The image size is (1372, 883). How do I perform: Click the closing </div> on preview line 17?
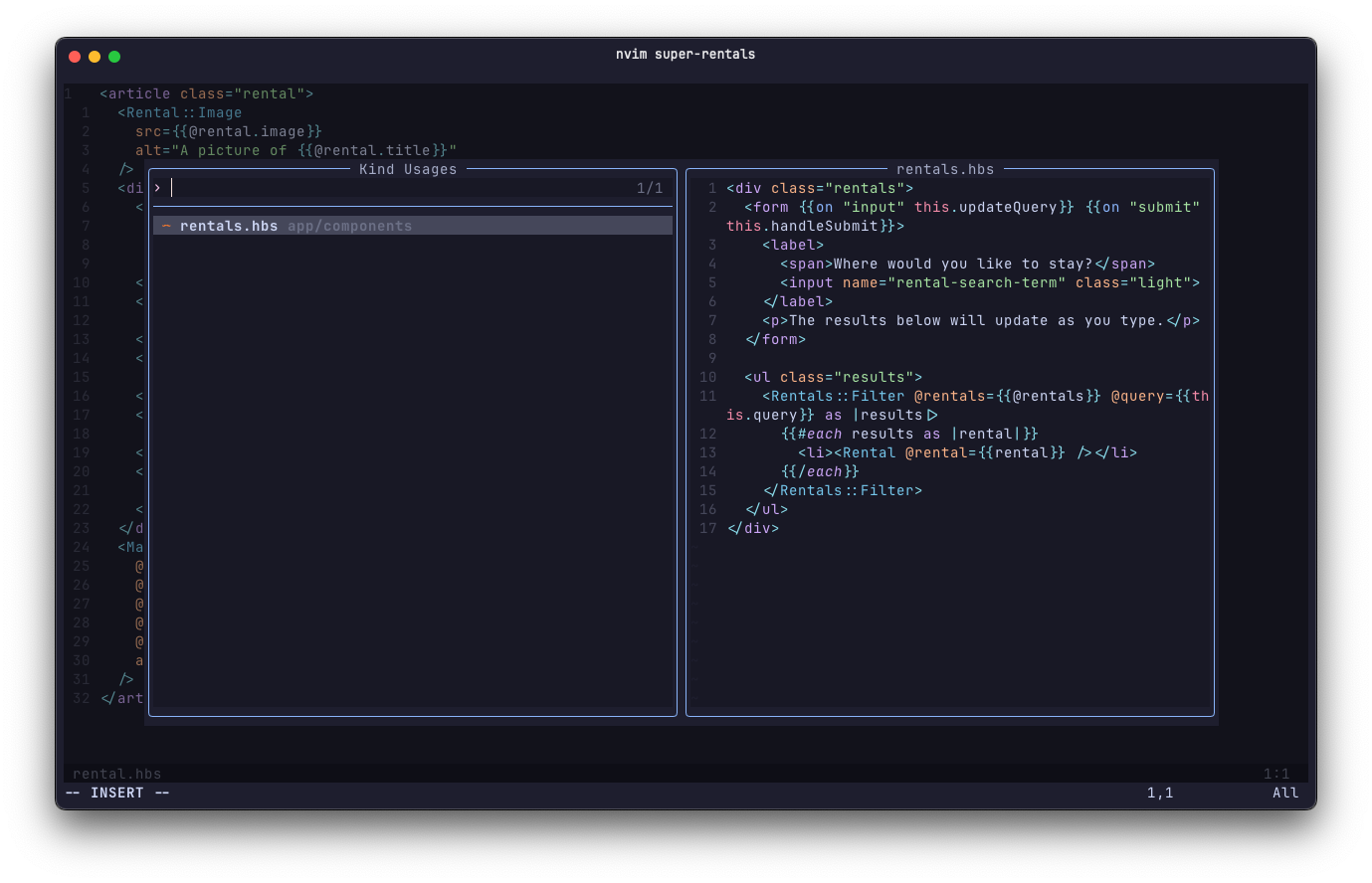pos(753,528)
